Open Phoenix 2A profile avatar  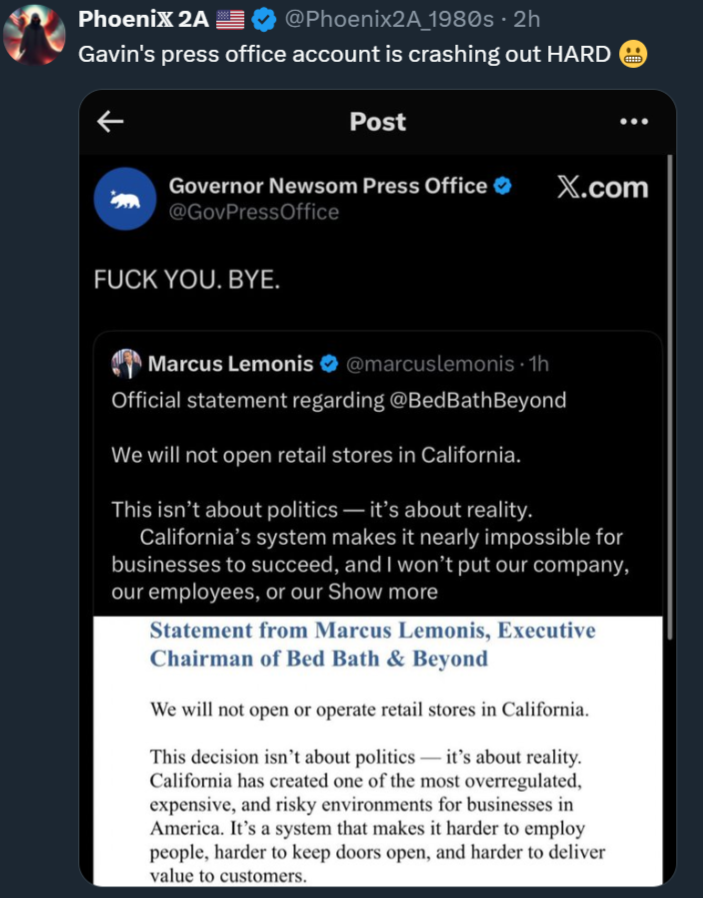(x=34, y=34)
